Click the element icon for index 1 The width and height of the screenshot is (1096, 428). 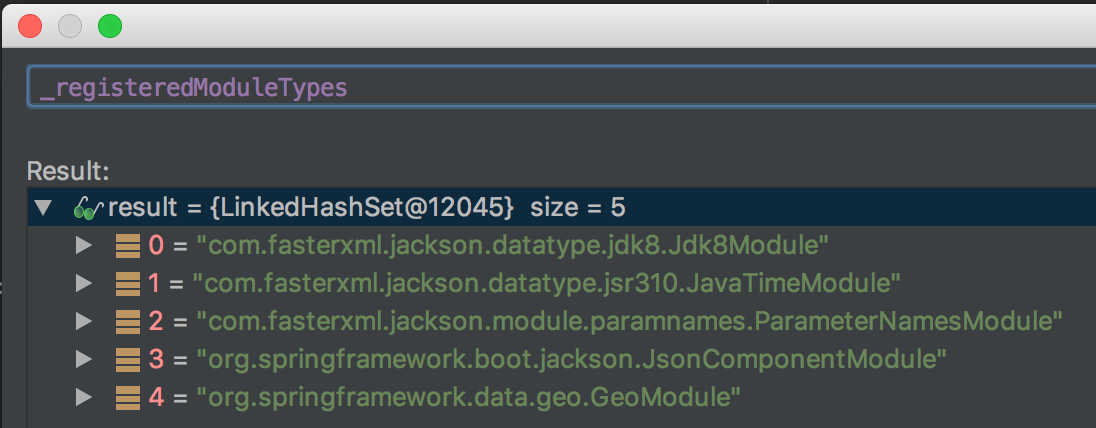click(x=127, y=283)
